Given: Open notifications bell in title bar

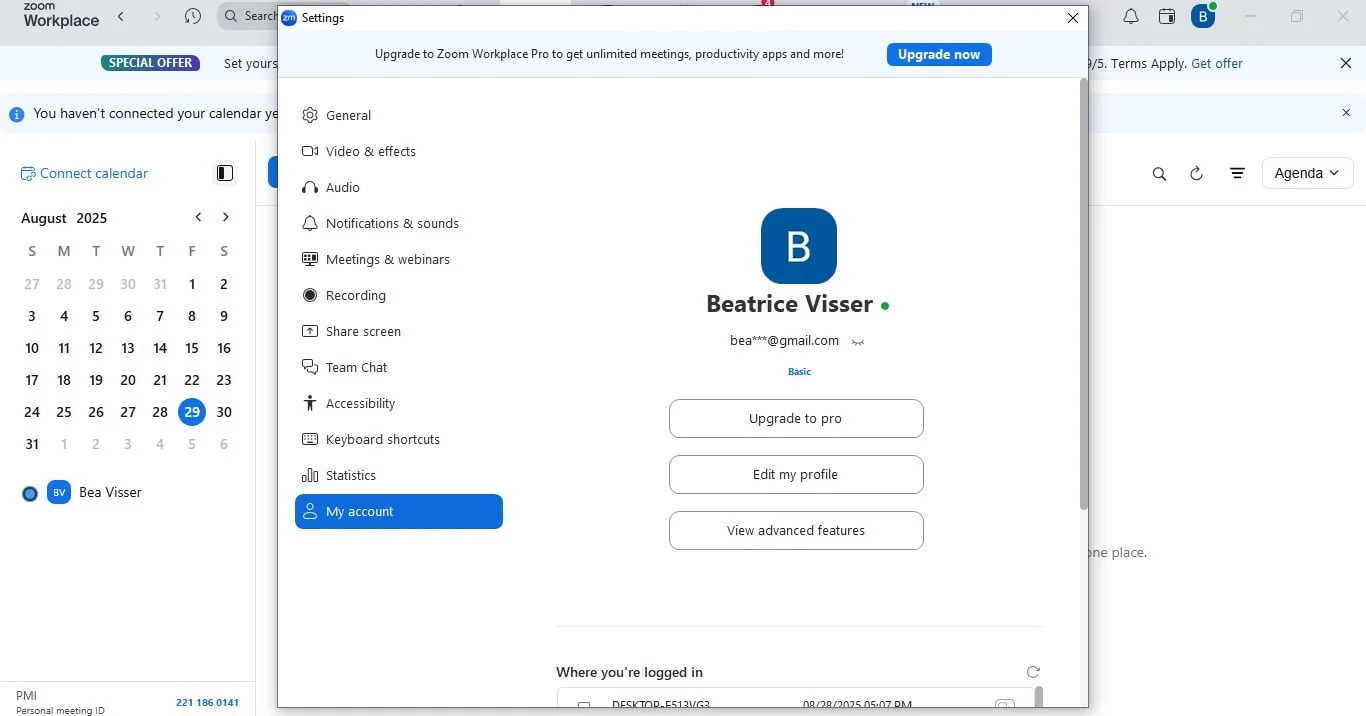Looking at the screenshot, I should (x=1131, y=17).
